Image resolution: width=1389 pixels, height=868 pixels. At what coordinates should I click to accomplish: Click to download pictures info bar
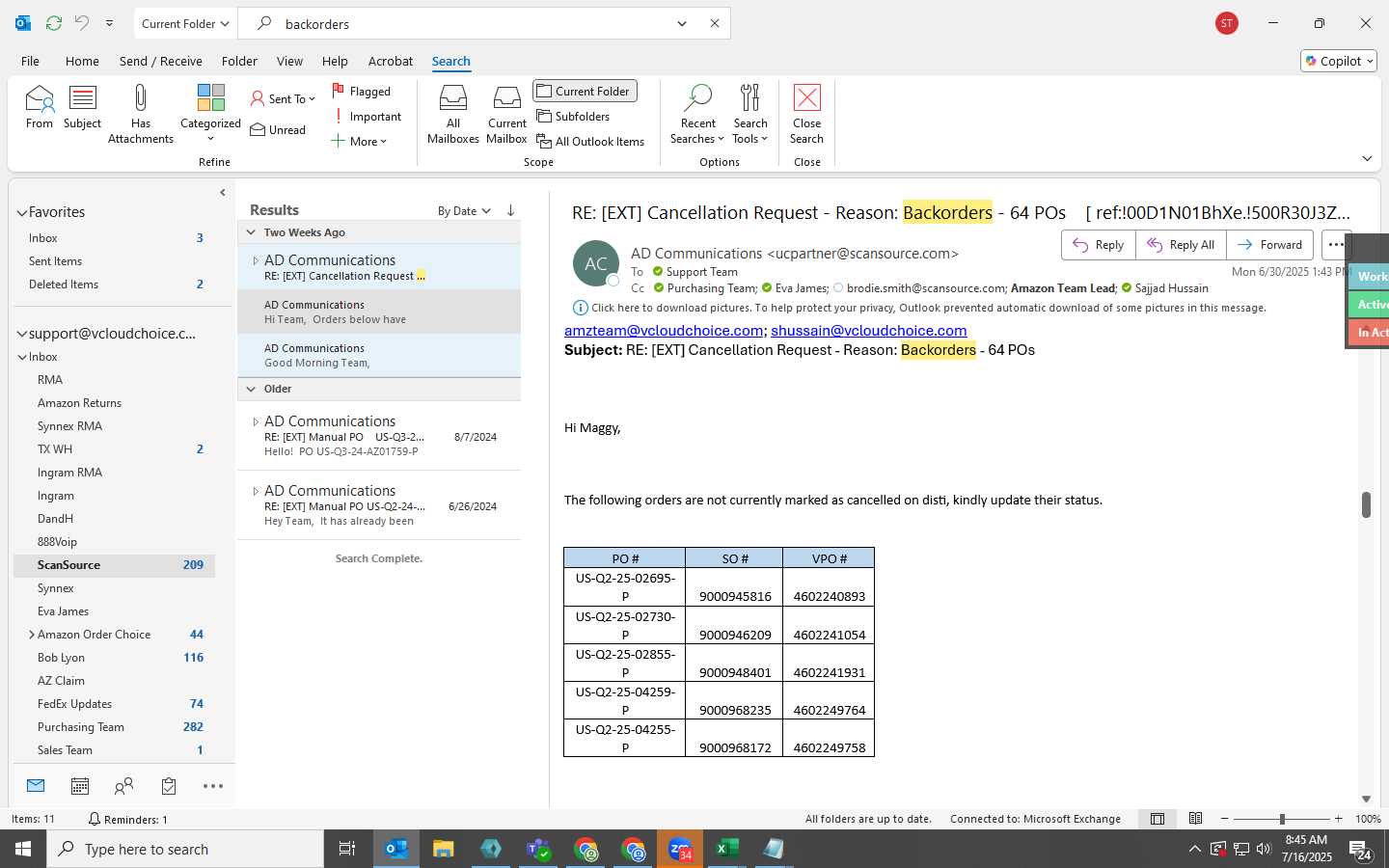pos(920,308)
